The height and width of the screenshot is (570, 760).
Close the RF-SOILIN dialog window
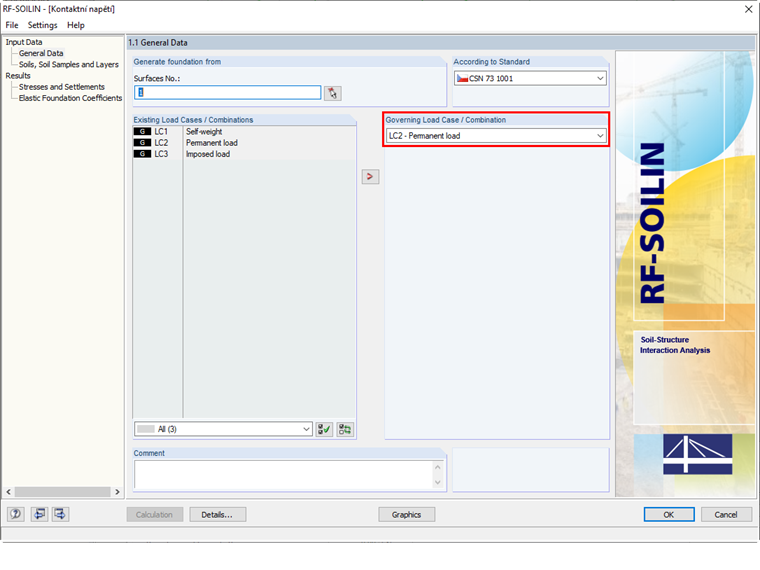(x=748, y=9)
